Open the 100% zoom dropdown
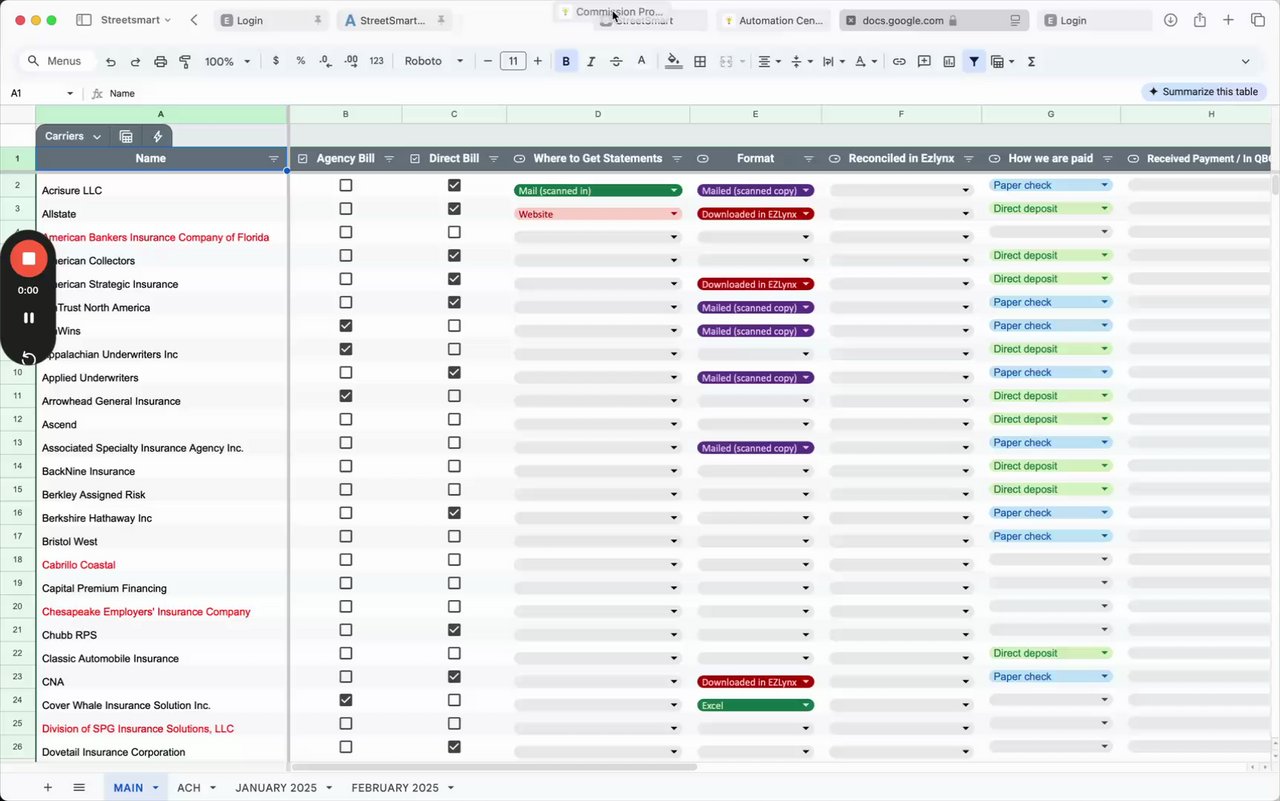 pyautogui.click(x=227, y=62)
